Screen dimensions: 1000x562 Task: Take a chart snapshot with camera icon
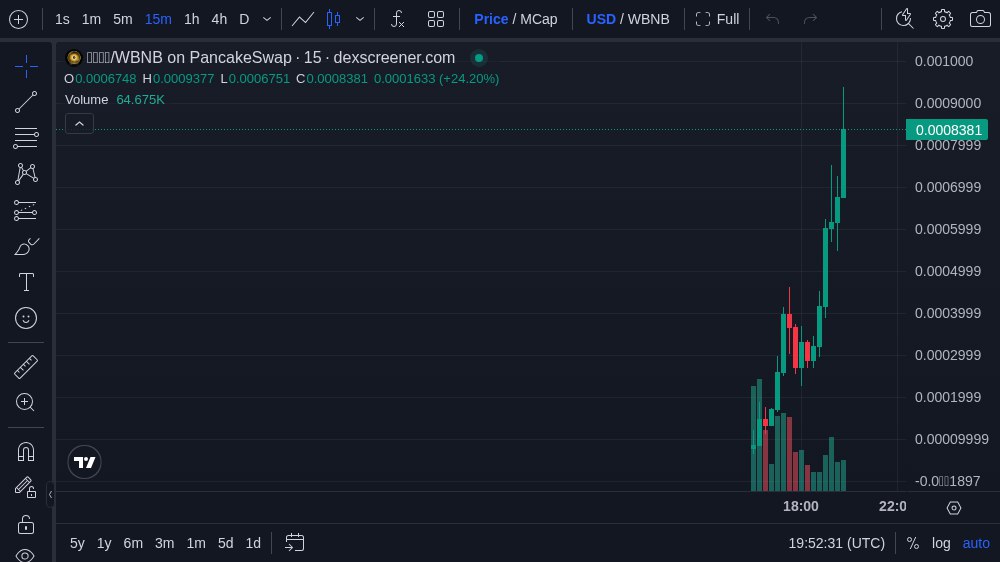[x=980, y=19]
